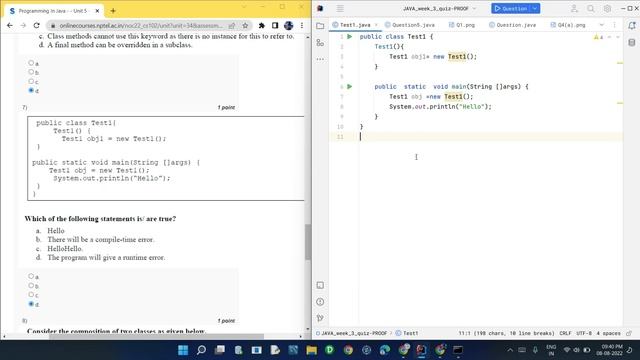Screen dimensions: 640x360
Task: Change CRLF line separator setting
Action: tap(565, 333)
